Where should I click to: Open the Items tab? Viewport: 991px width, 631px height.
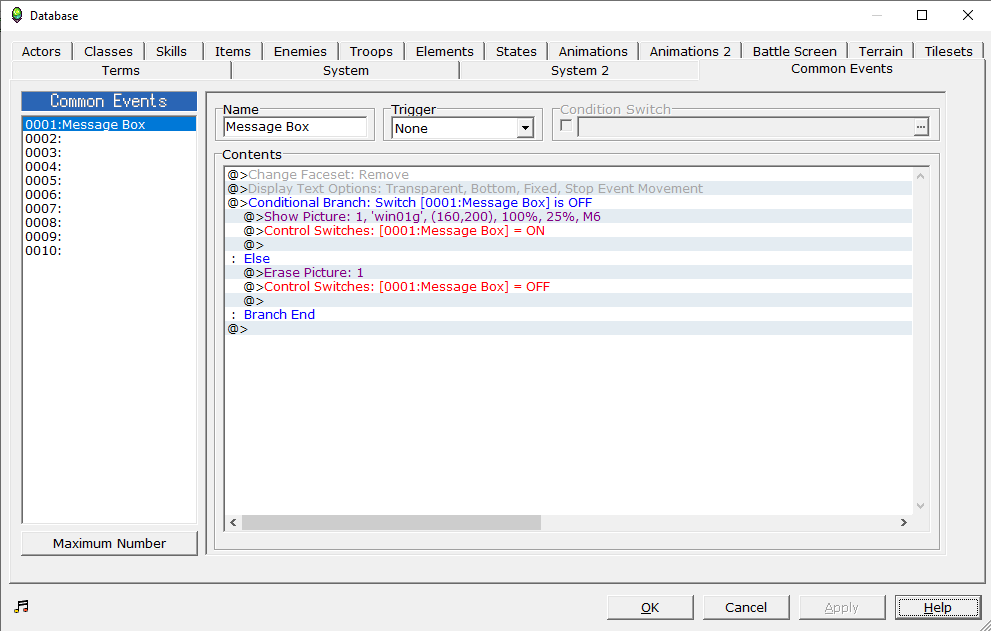point(233,51)
